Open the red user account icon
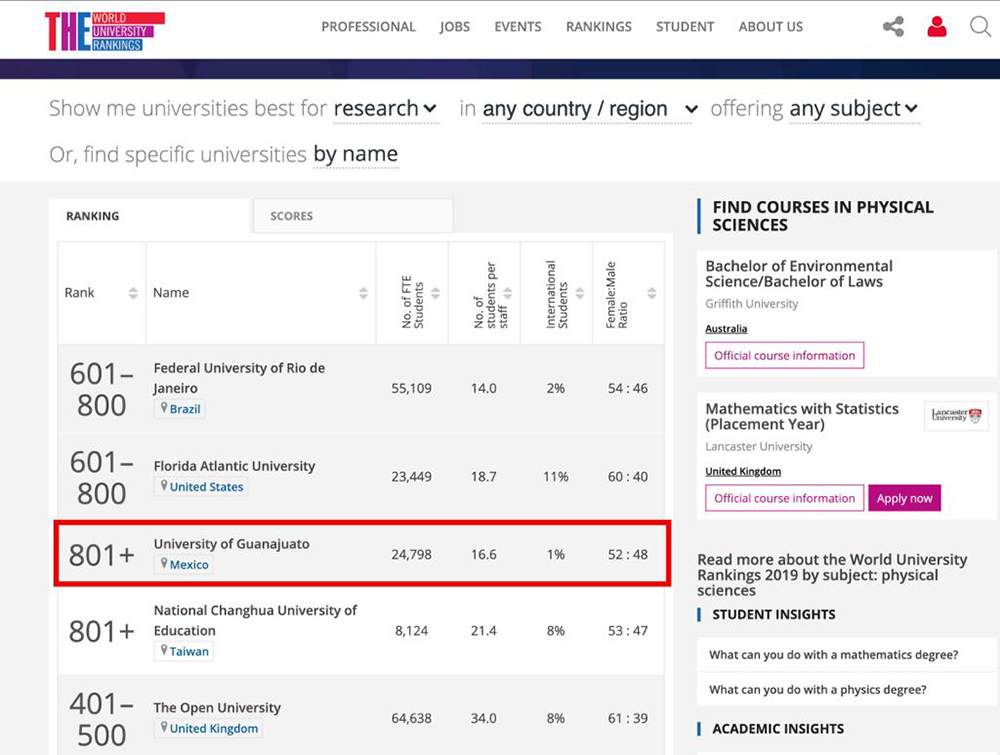Screen dimensions: 1000x755 click(x=936, y=27)
